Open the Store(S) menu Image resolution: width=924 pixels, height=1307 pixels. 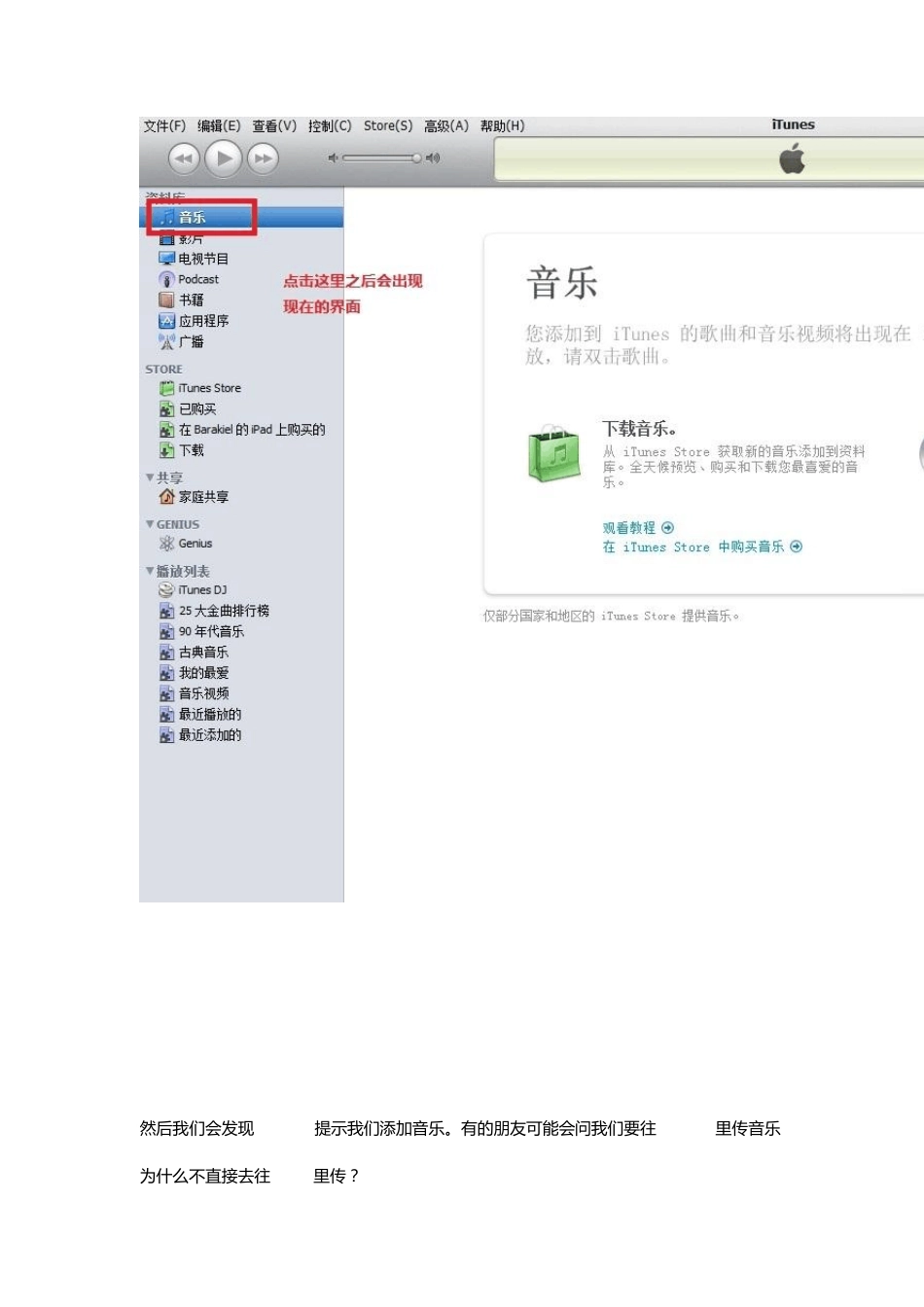pyautogui.click(x=388, y=125)
